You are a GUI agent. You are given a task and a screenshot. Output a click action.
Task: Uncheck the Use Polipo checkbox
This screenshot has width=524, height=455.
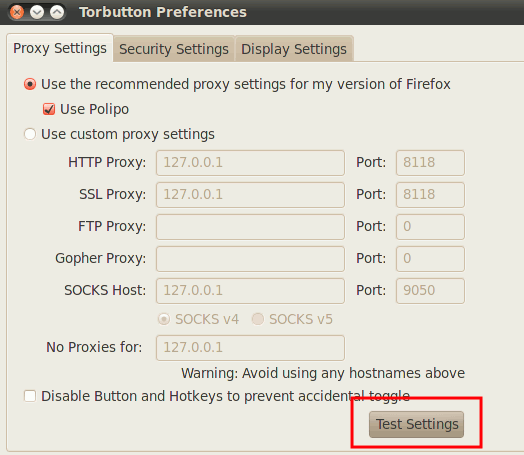point(49,109)
